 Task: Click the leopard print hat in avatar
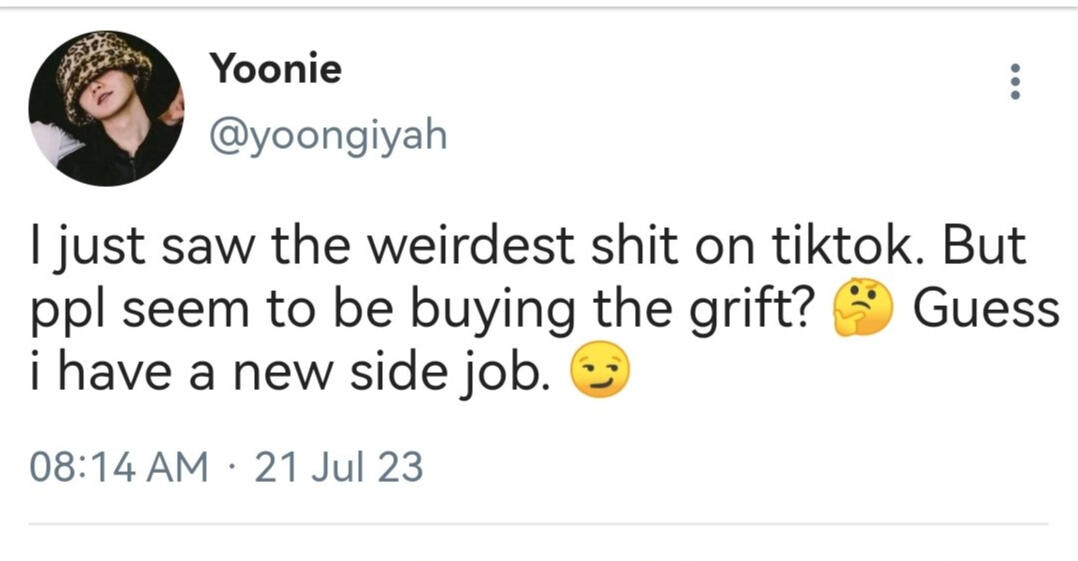tap(102, 69)
